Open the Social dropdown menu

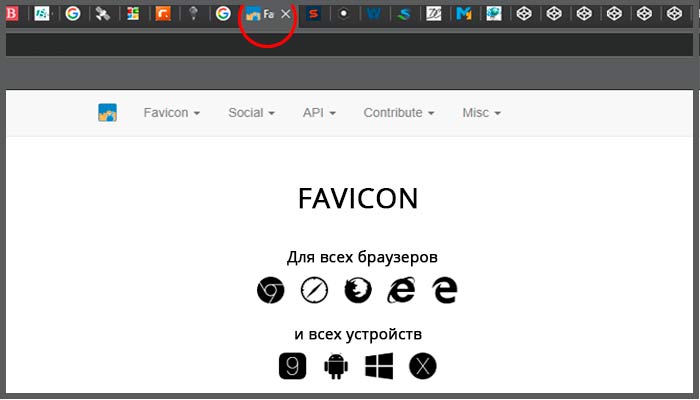point(251,113)
